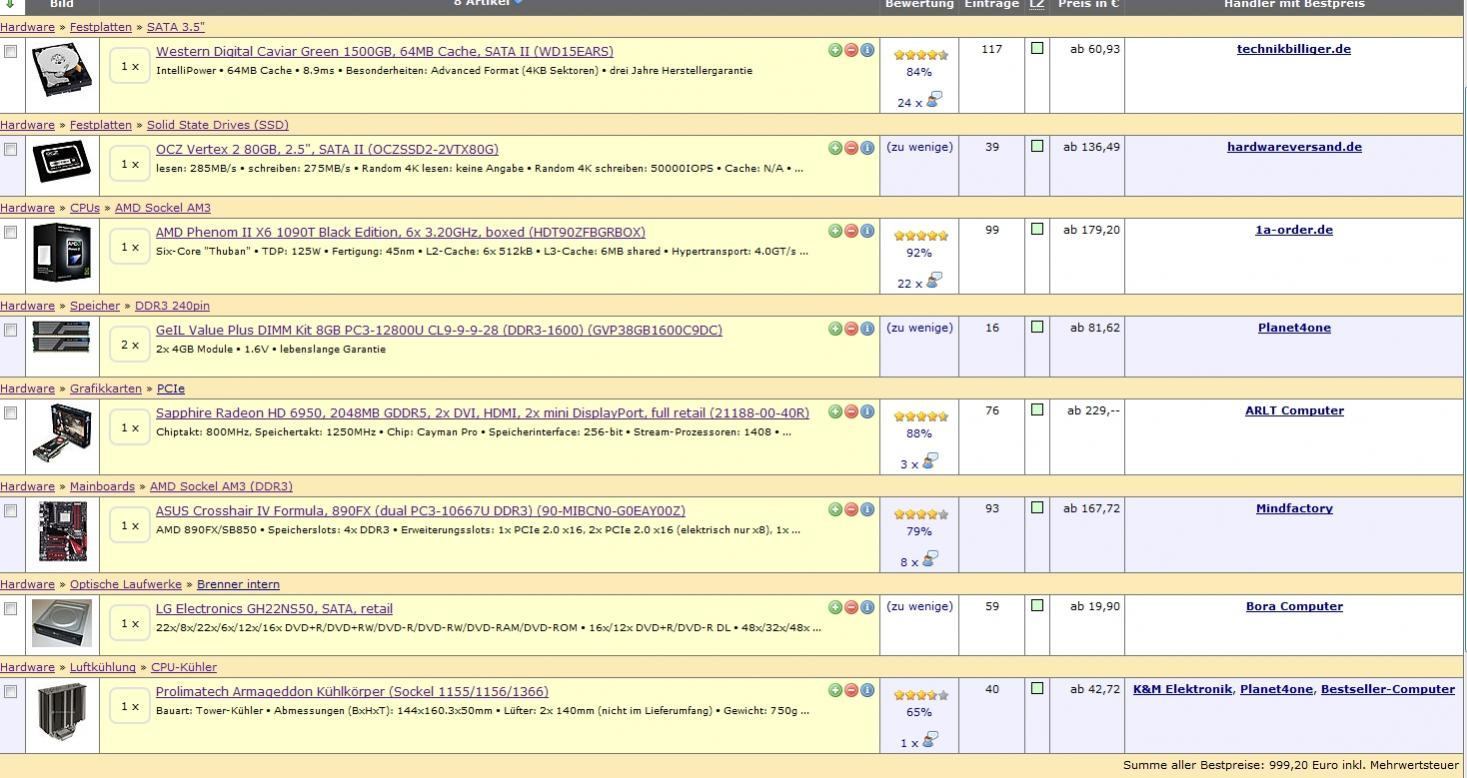Screen dimensions: 1467x778
Task: Toggle green price checkbox beside ab 60,93
Action: tap(1037, 47)
